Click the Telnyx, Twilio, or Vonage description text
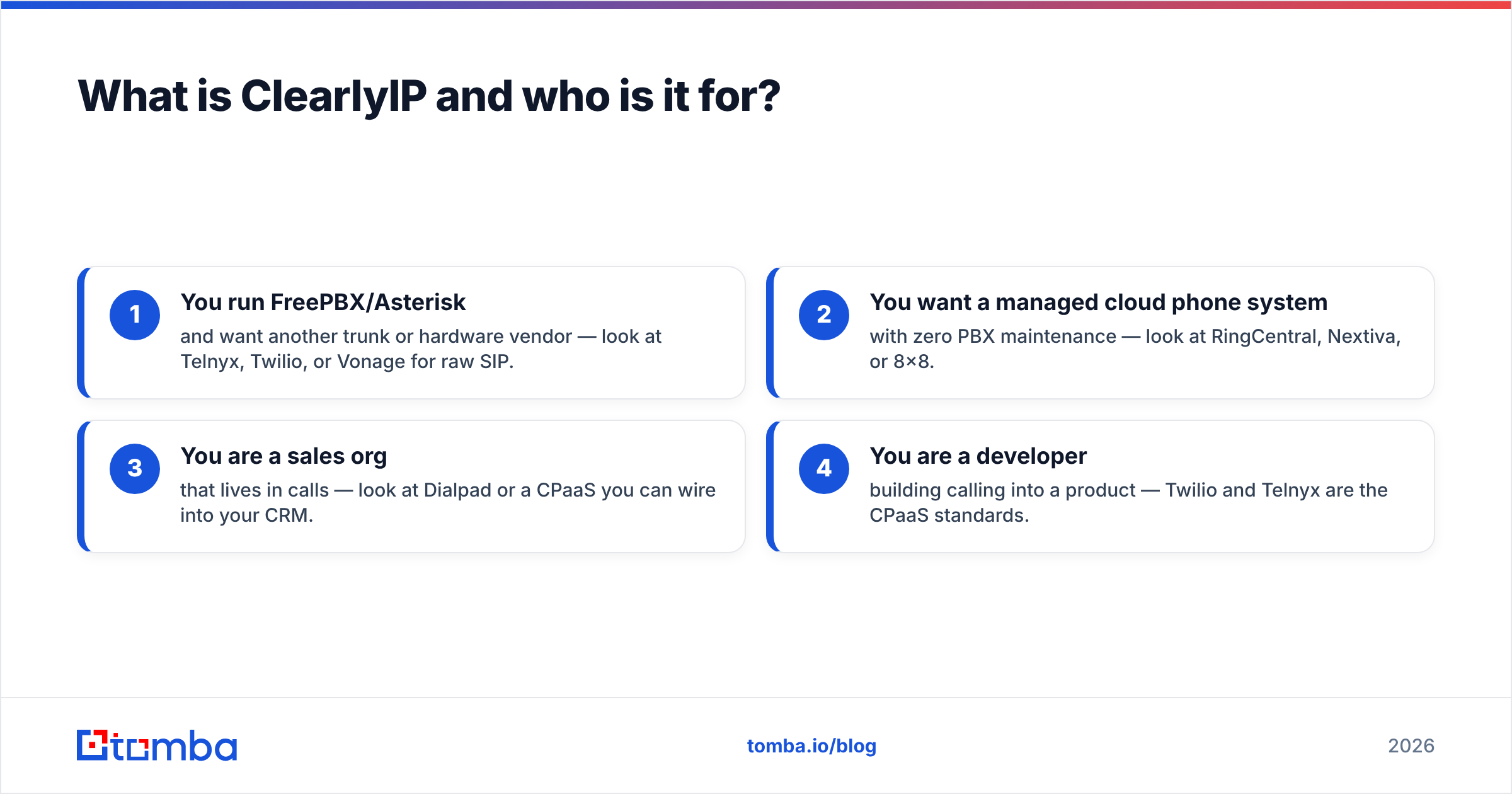 point(421,349)
